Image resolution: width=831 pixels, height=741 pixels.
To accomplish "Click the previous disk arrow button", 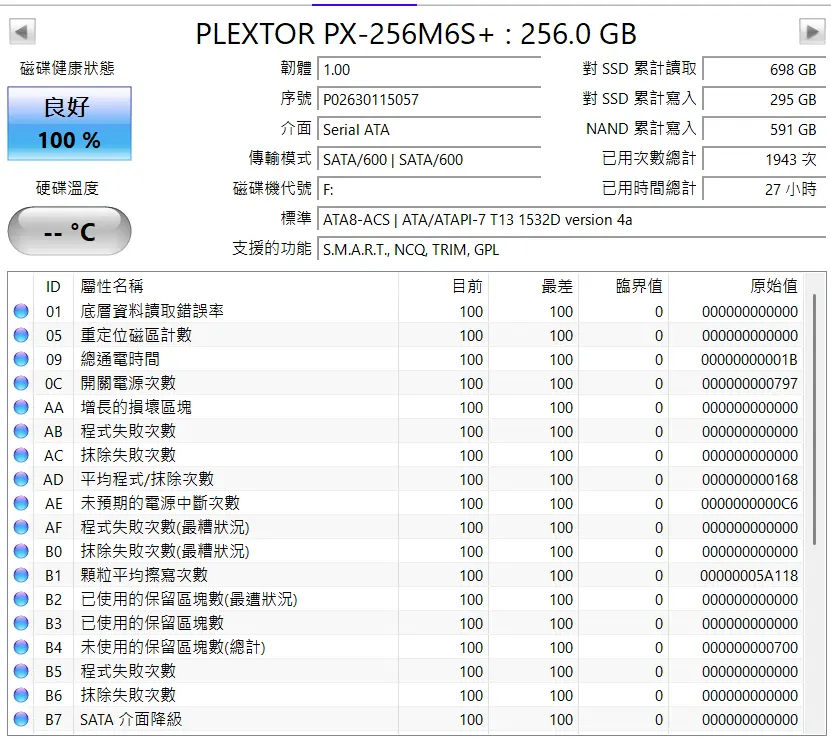I will tap(22, 32).
